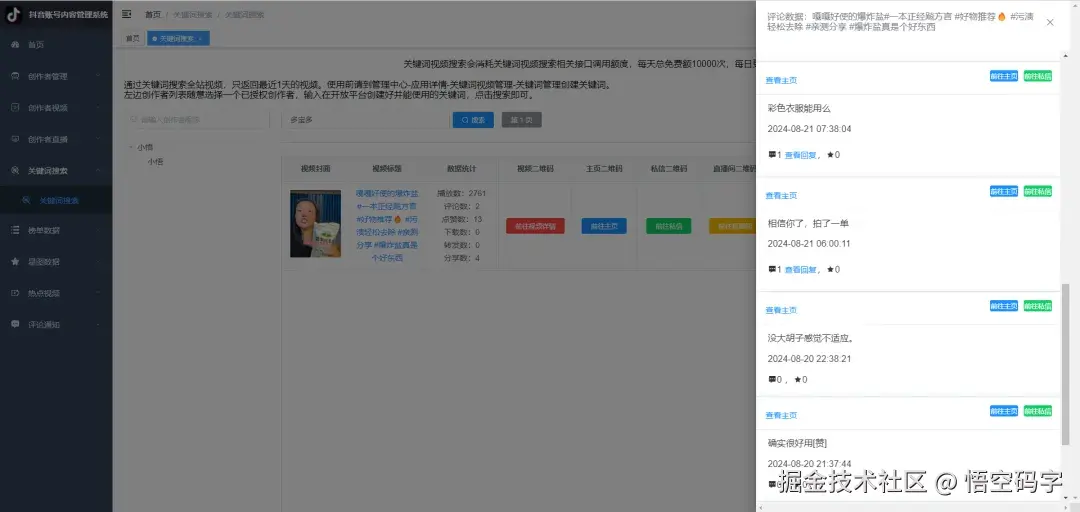The image size is (1080, 512).
Task: Collapse 关键词搜索 menu via its chevron
Action: [x=98, y=170]
